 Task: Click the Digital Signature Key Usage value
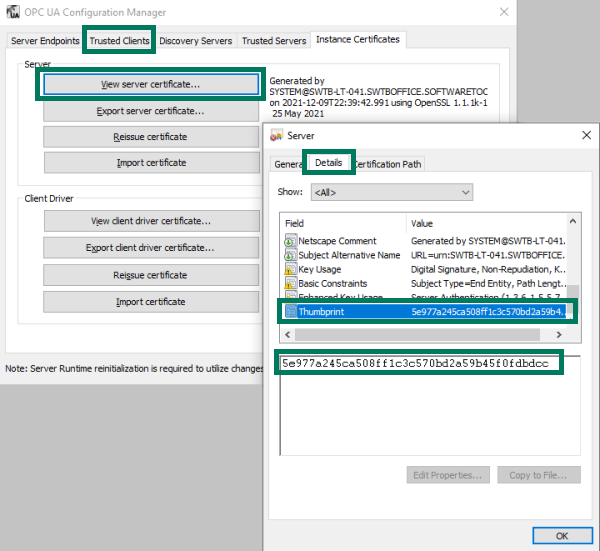[x=488, y=269]
